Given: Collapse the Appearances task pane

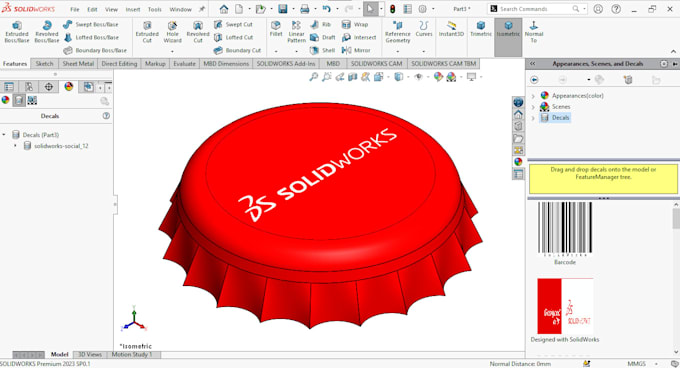Looking at the screenshot, I should [x=532, y=64].
